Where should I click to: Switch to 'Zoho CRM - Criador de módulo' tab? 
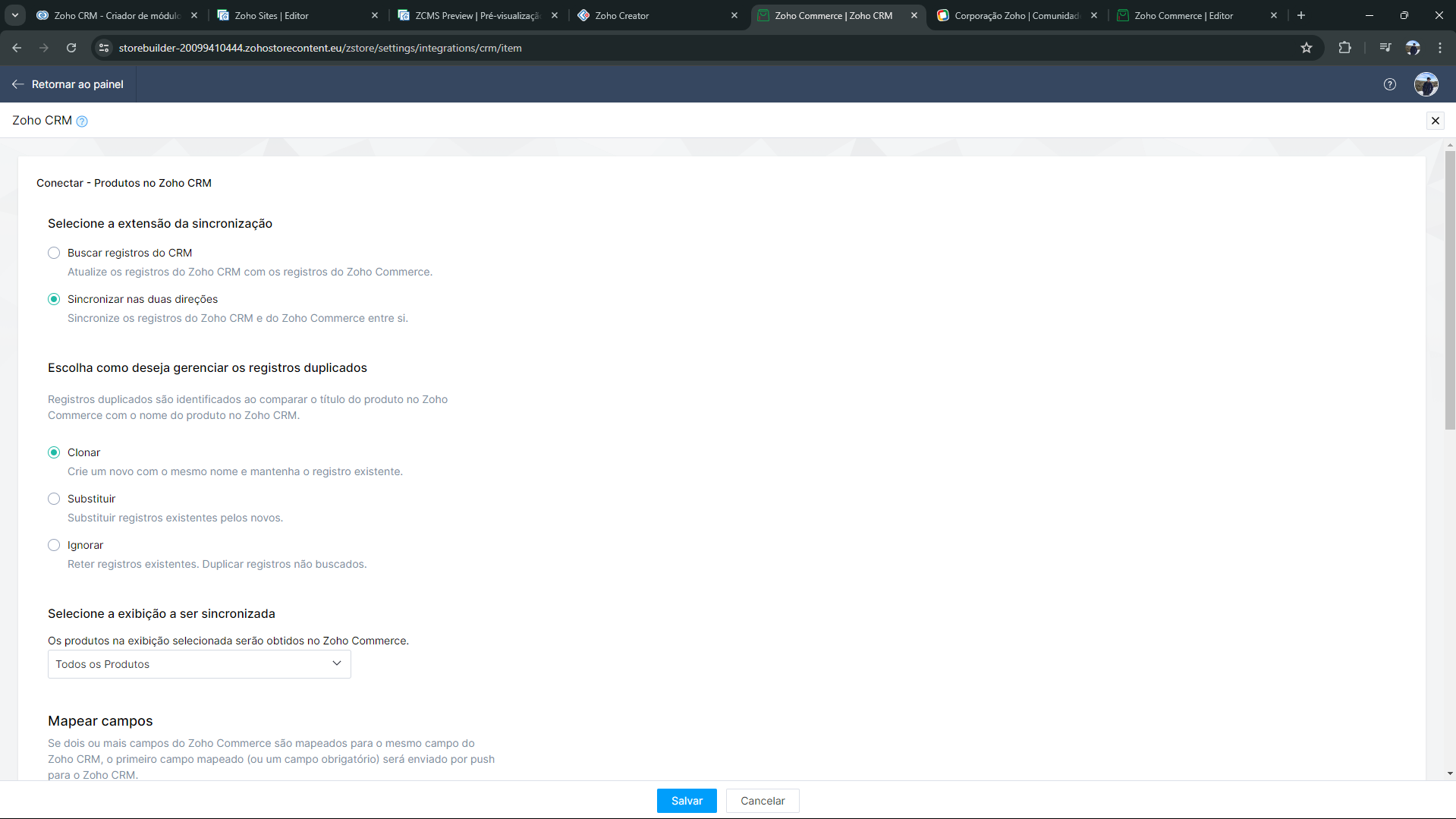click(118, 15)
